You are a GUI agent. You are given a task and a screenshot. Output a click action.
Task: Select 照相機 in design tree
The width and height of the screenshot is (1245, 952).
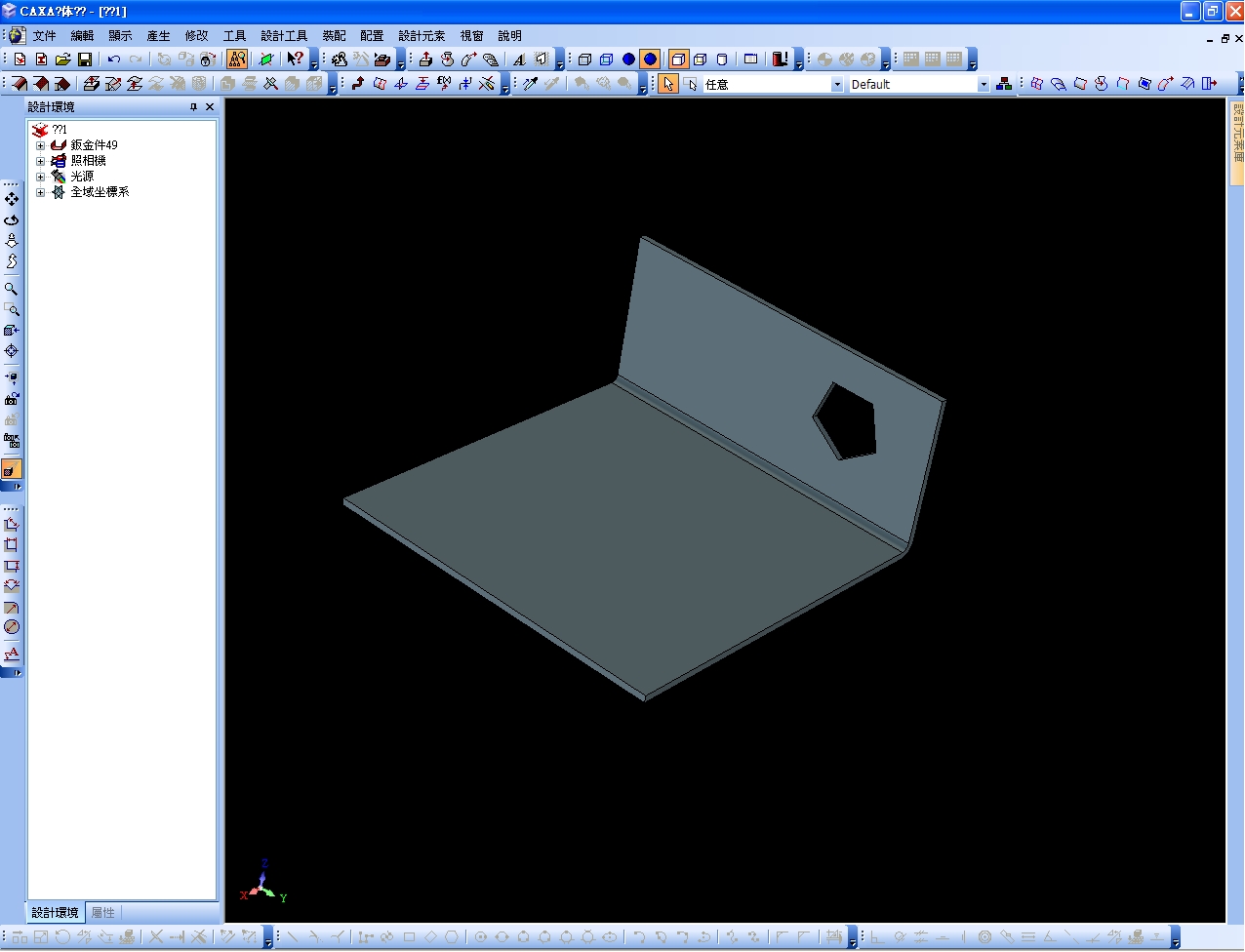[88, 161]
